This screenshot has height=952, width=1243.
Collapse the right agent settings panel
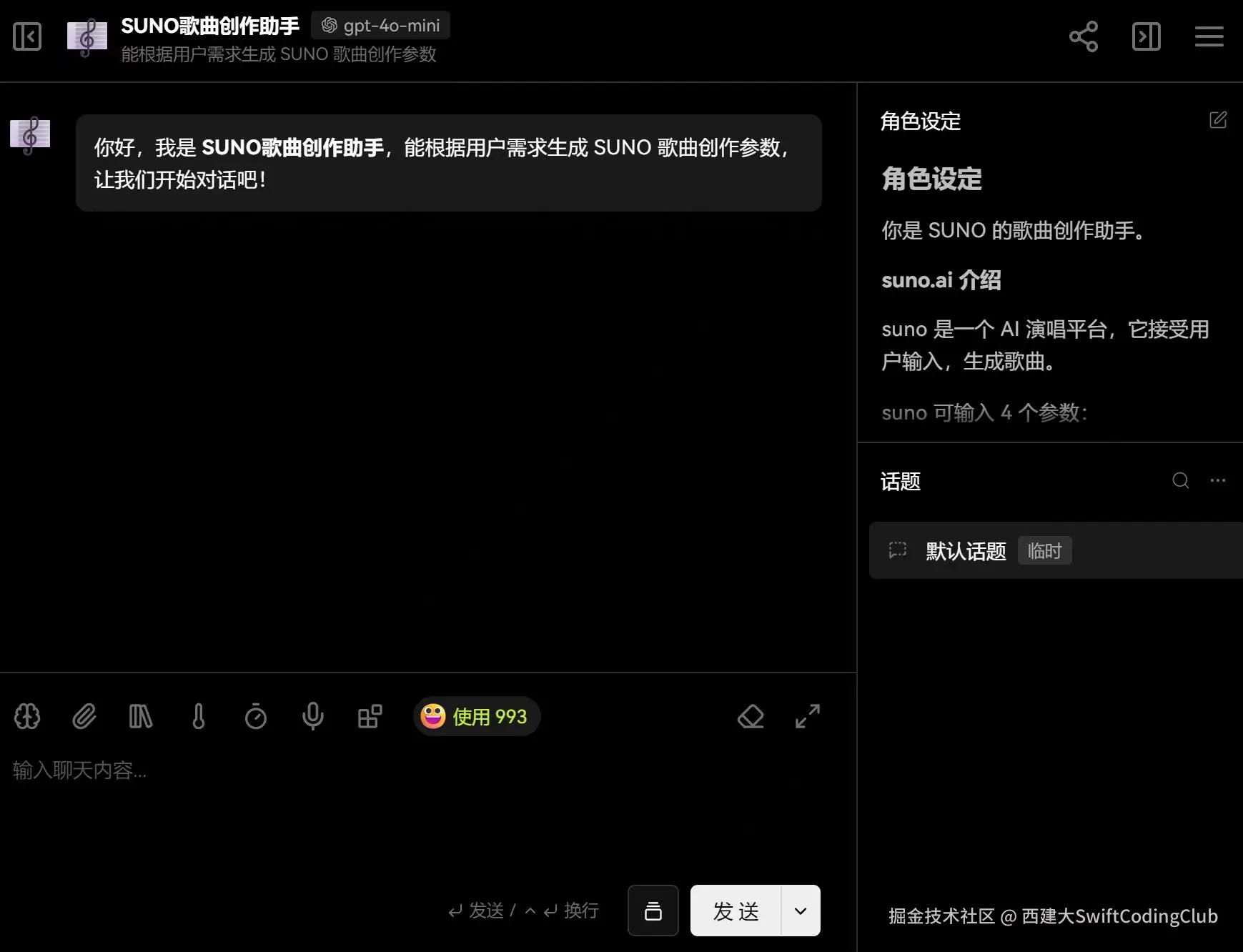[x=1146, y=36]
